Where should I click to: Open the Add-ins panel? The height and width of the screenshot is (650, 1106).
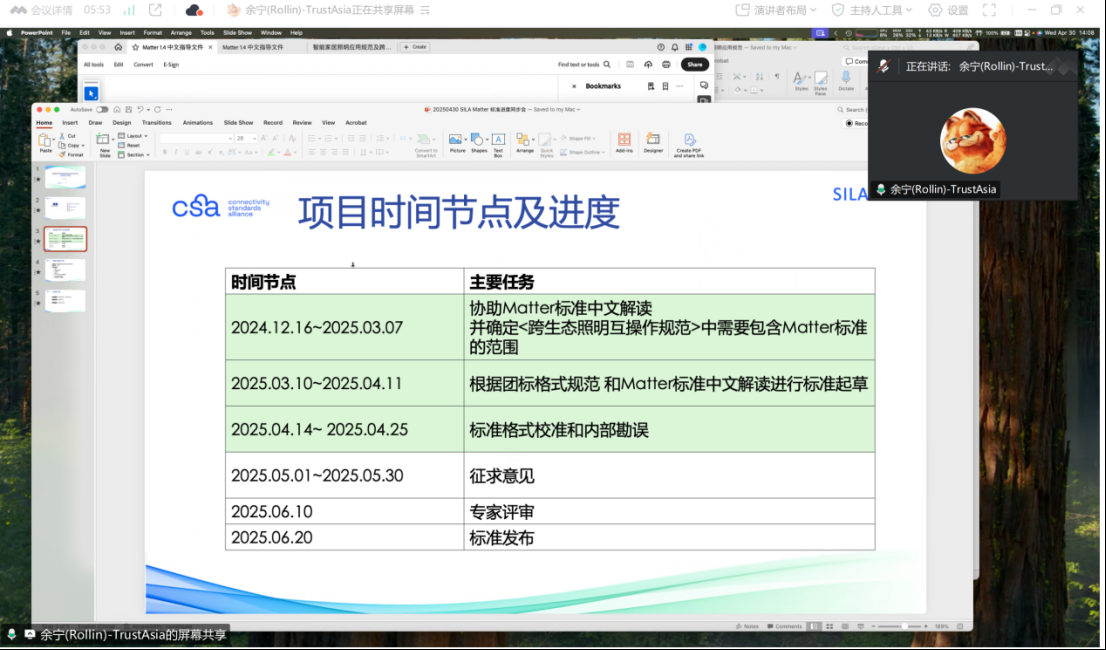[x=624, y=142]
